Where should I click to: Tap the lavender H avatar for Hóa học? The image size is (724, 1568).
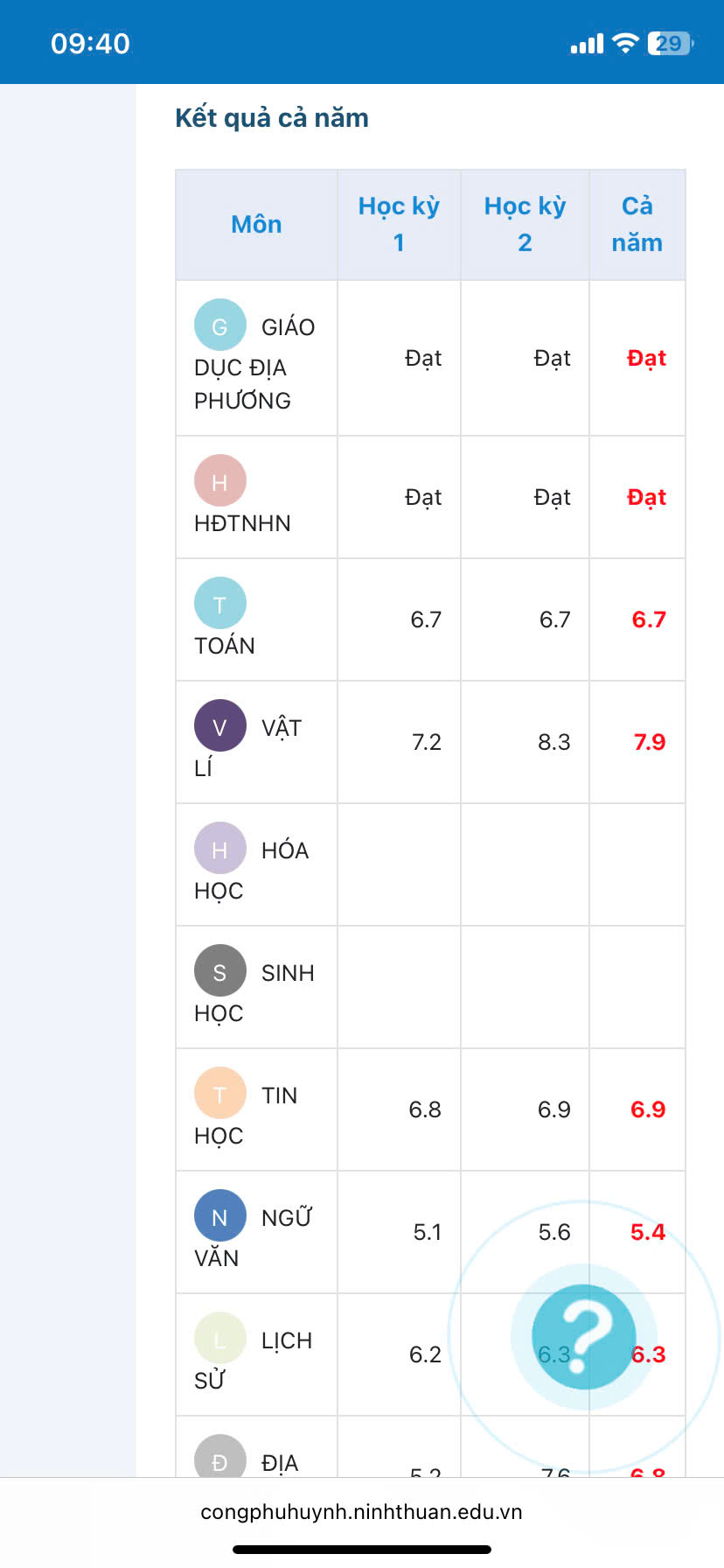click(220, 848)
